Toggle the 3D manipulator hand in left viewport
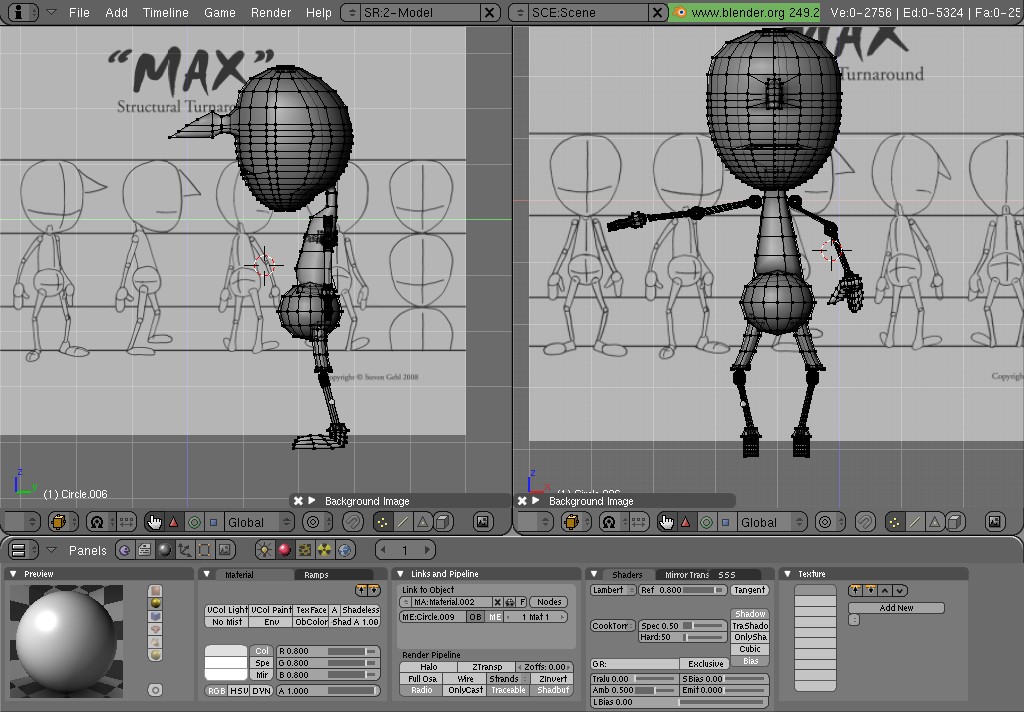1024x712 pixels. click(154, 522)
